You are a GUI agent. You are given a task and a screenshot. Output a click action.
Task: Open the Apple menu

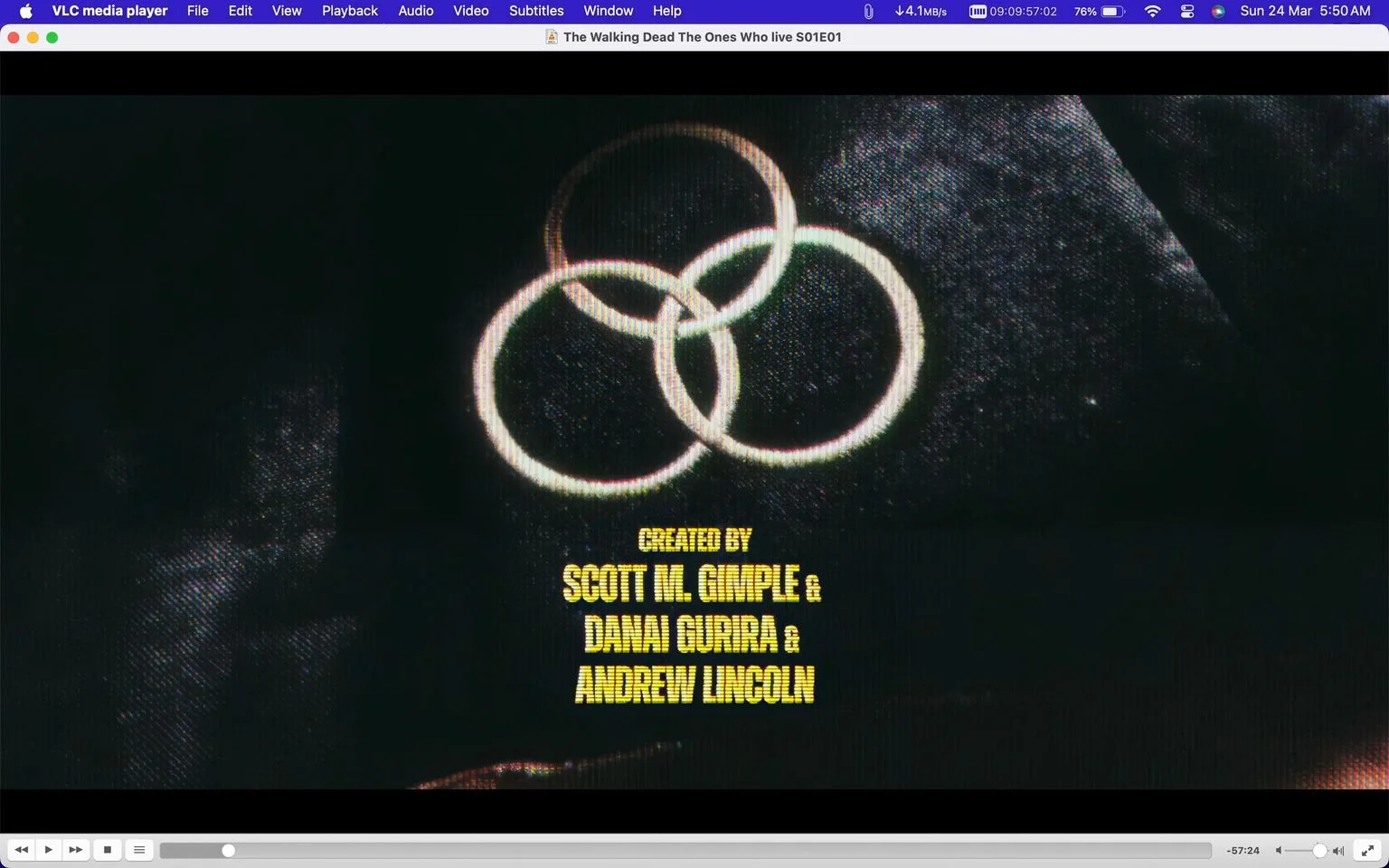tap(25, 11)
